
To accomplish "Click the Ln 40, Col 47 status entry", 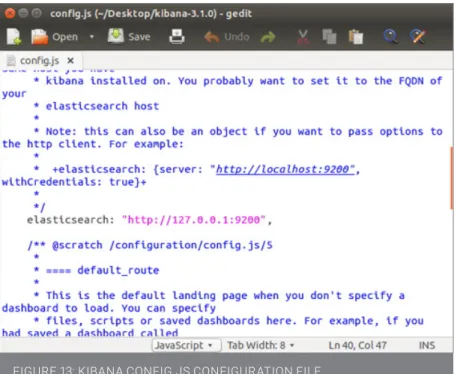I will 357,345.
